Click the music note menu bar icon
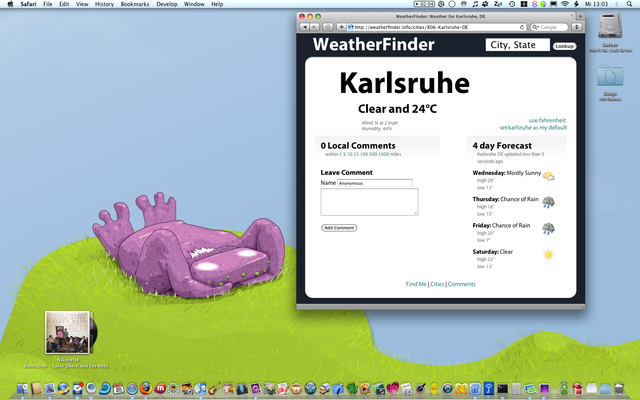The width and height of the screenshot is (640, 400). coord(475,4)
